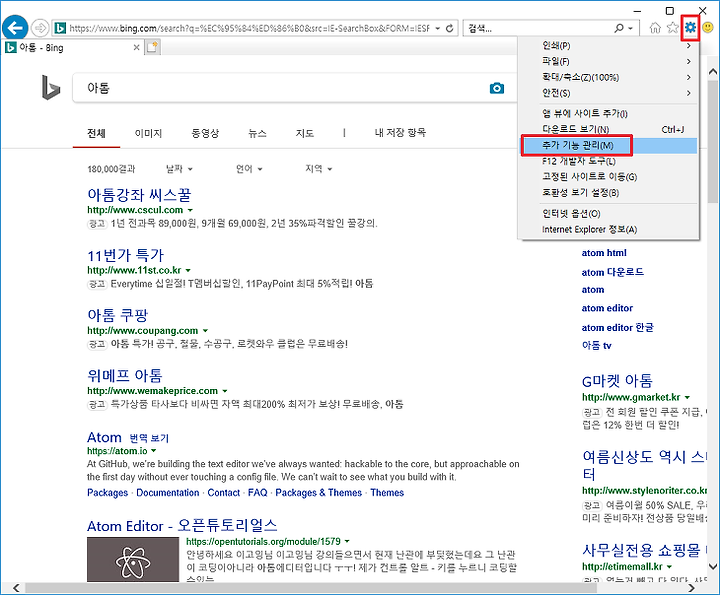
Task: Open address bar autocomplete dropdown arrow
Action: (x=438, y=28)
